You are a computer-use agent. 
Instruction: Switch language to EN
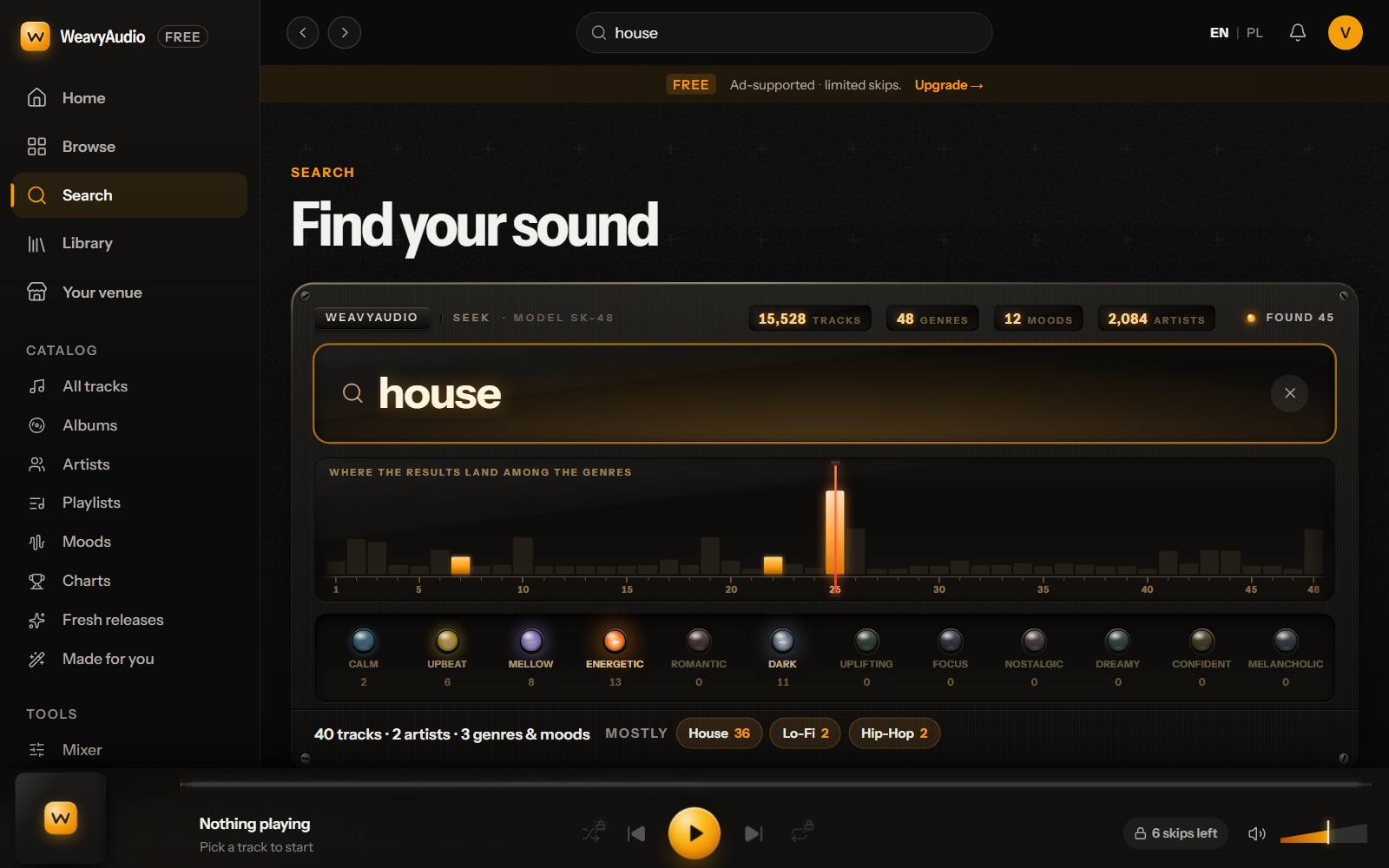coord(1219,33)
